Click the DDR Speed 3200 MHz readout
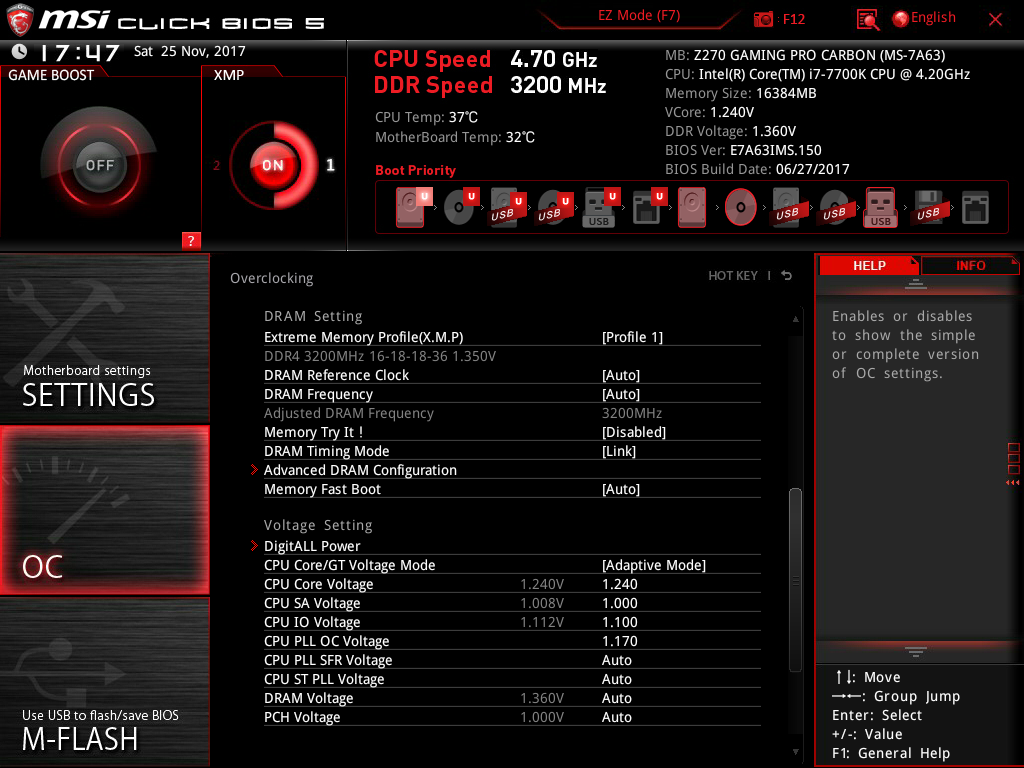This screenshot has width=1024, height=768. 490,85
